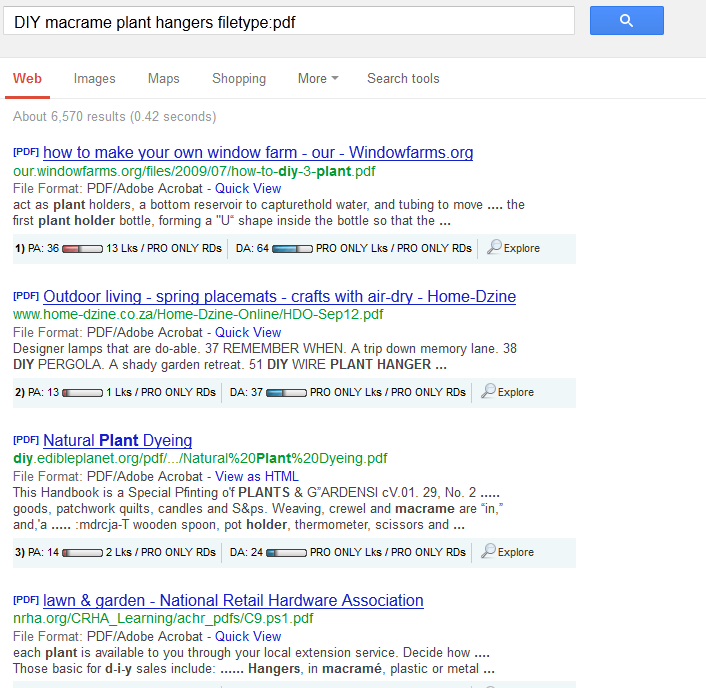Viewport: 706px width, 688px height.
Task: Open Quick View for the nrha.org PDF
Action: coord(248,636)
